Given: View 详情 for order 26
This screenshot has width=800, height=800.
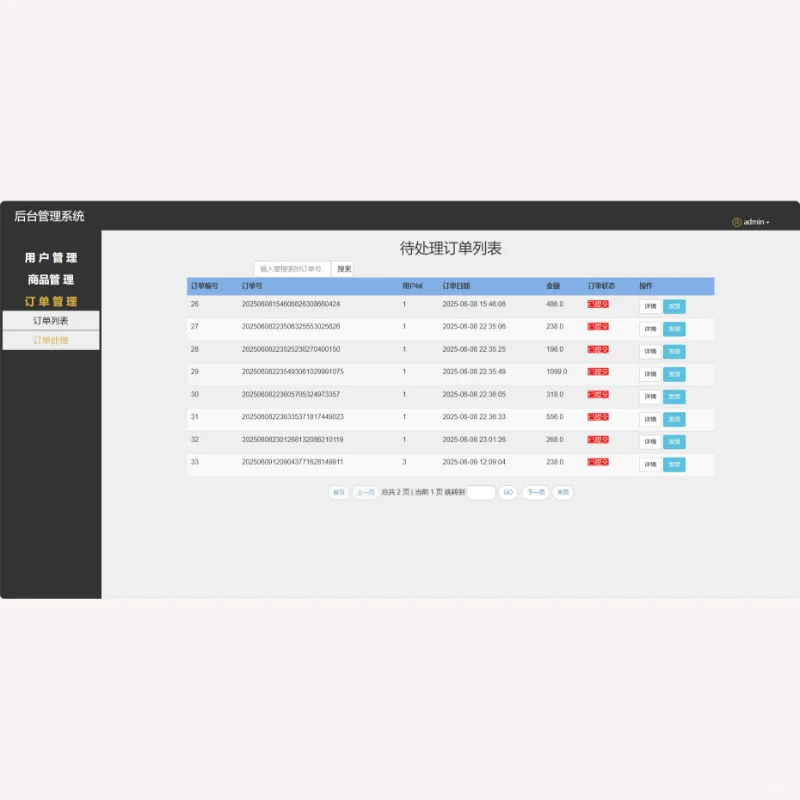Looking at the screenshot, I should pyautogui.click(x=648, y=306).
